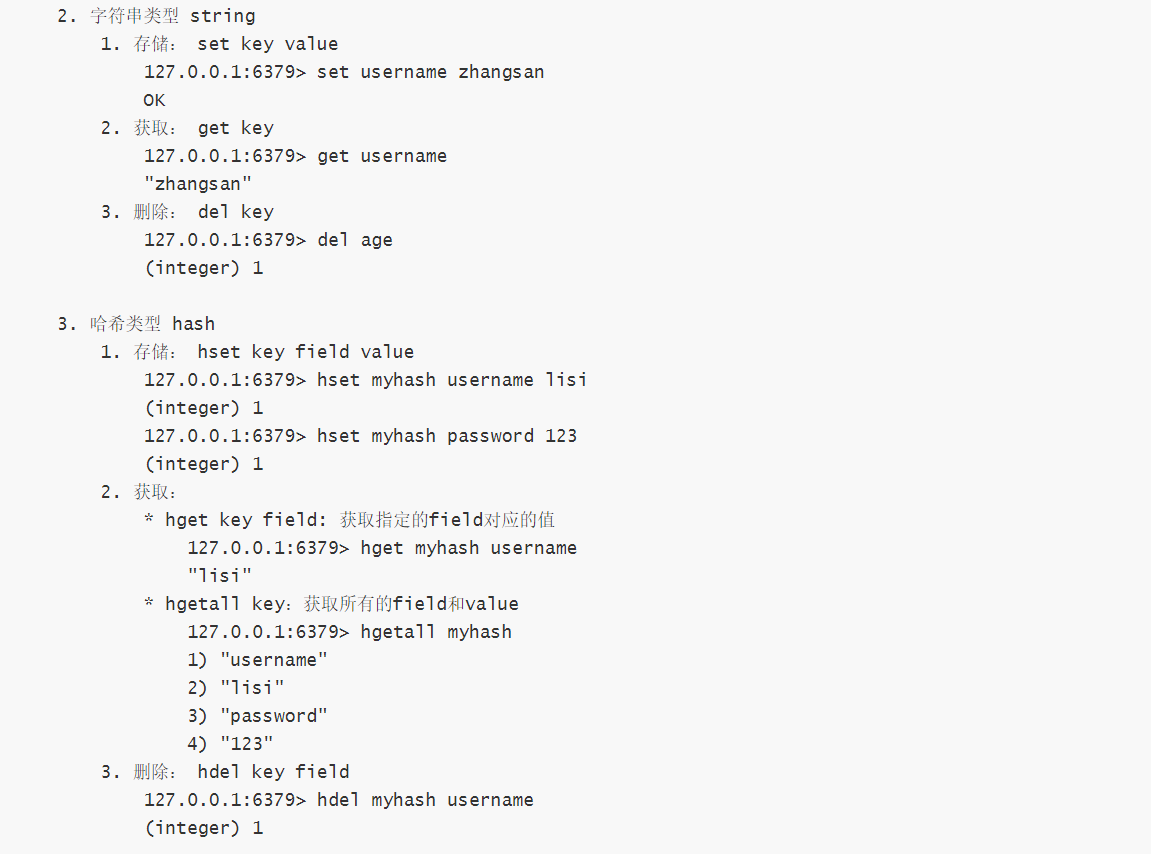1151x854 pixels.
Task: Click the "存储: hset key field value" line
Action: pos(257,352)
